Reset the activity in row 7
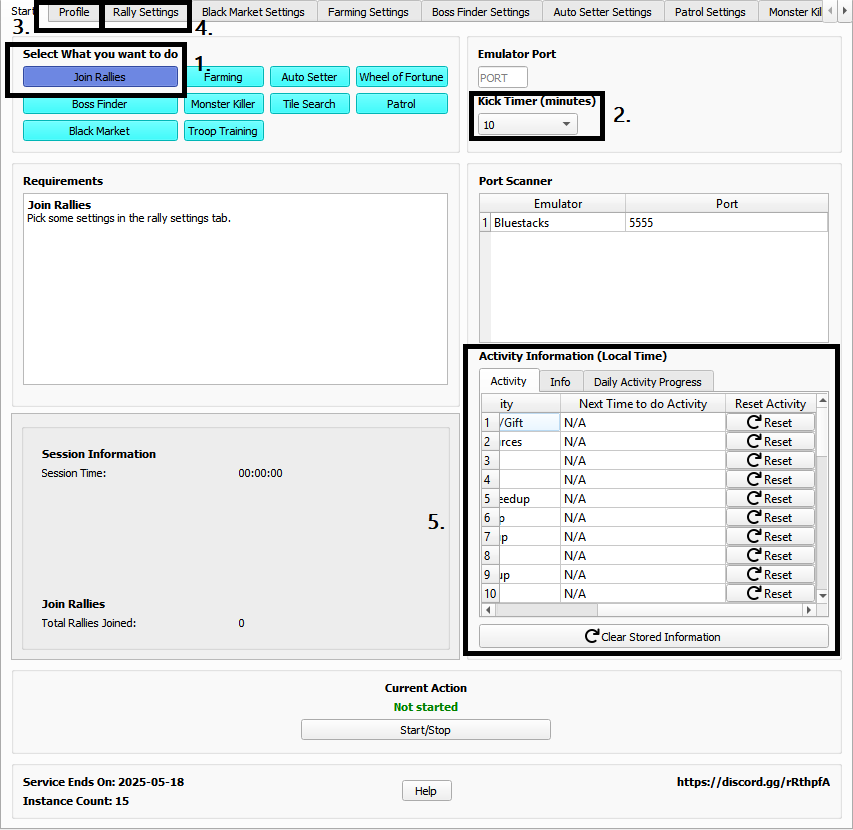This screenshot has width=853, height=830. (x=769, y=537)
